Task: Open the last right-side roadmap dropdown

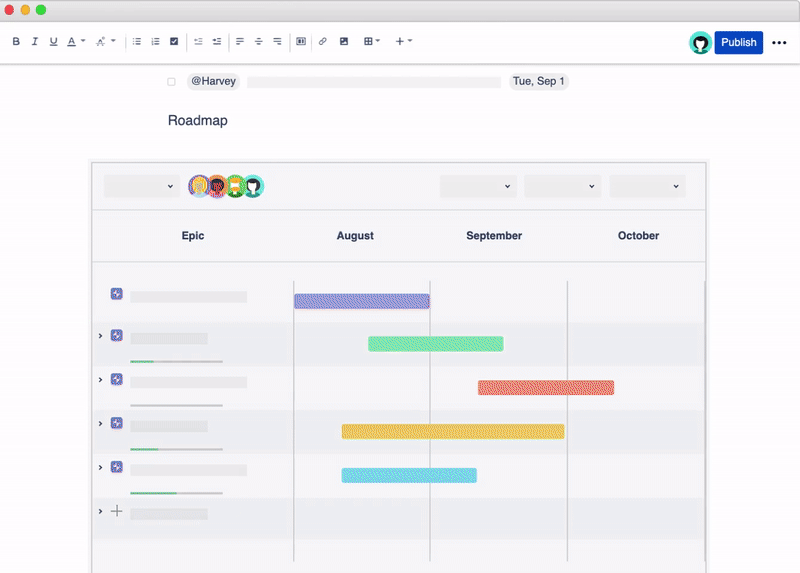Action: pyautogui.click(x=647, y=186)
